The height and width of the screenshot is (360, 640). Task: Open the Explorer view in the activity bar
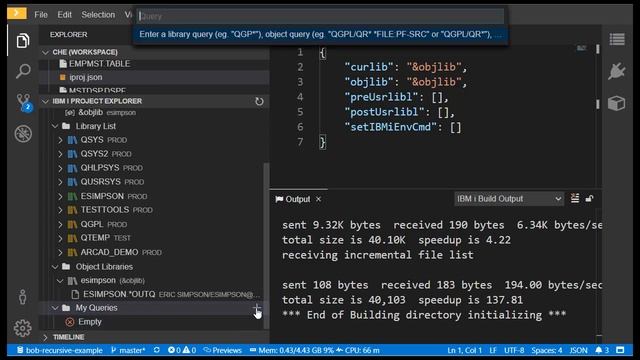click(23, 41)
